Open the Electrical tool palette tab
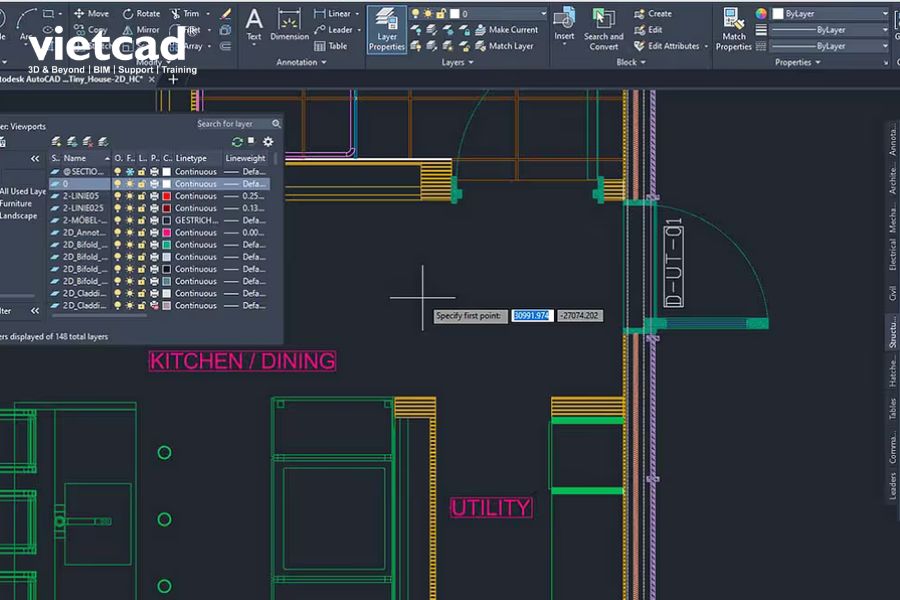This screenshot has height=600, width=900. coord(892,253)
